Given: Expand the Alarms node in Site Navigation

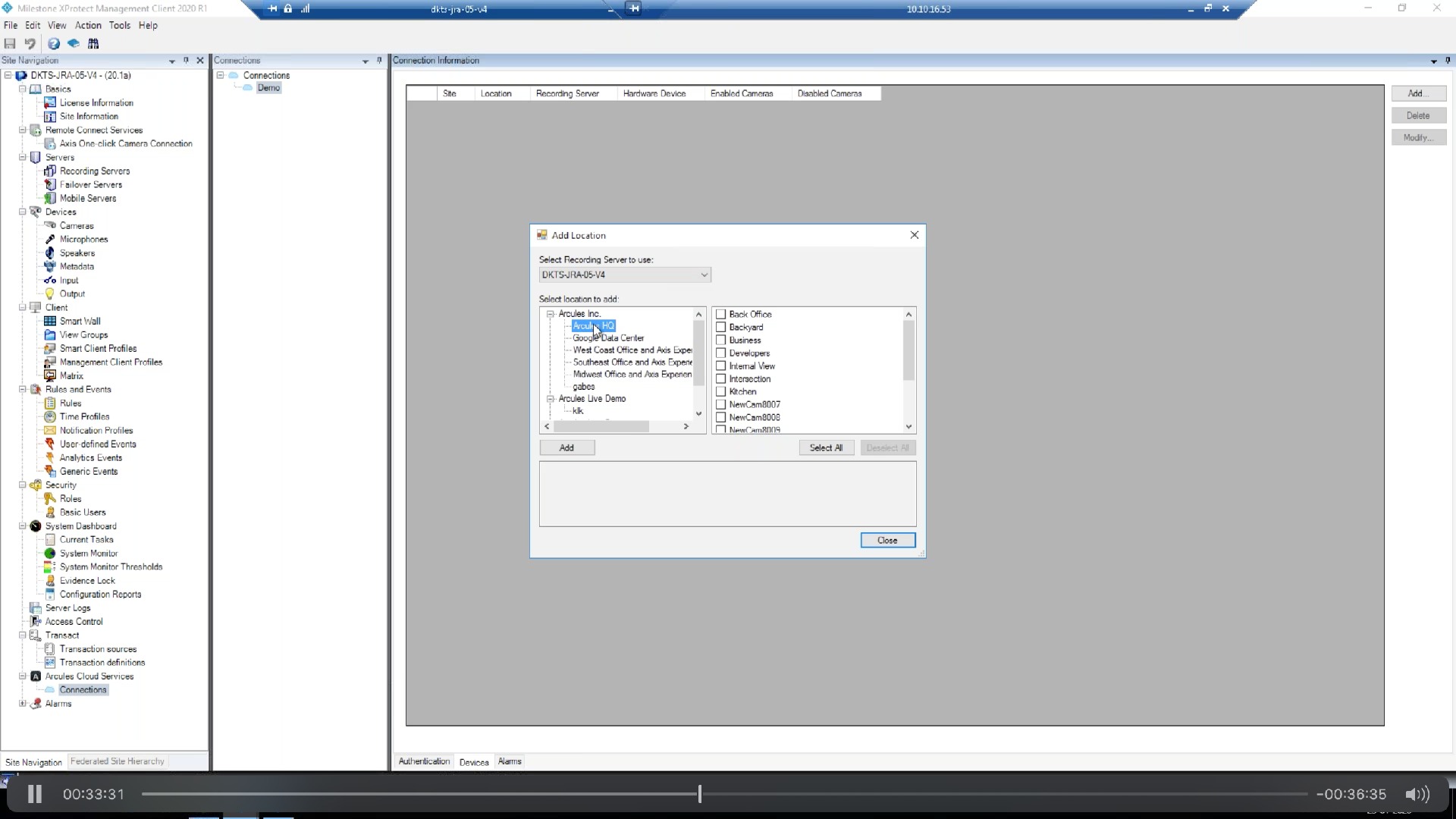Looking at the screenshot, I should coord(23,703).
